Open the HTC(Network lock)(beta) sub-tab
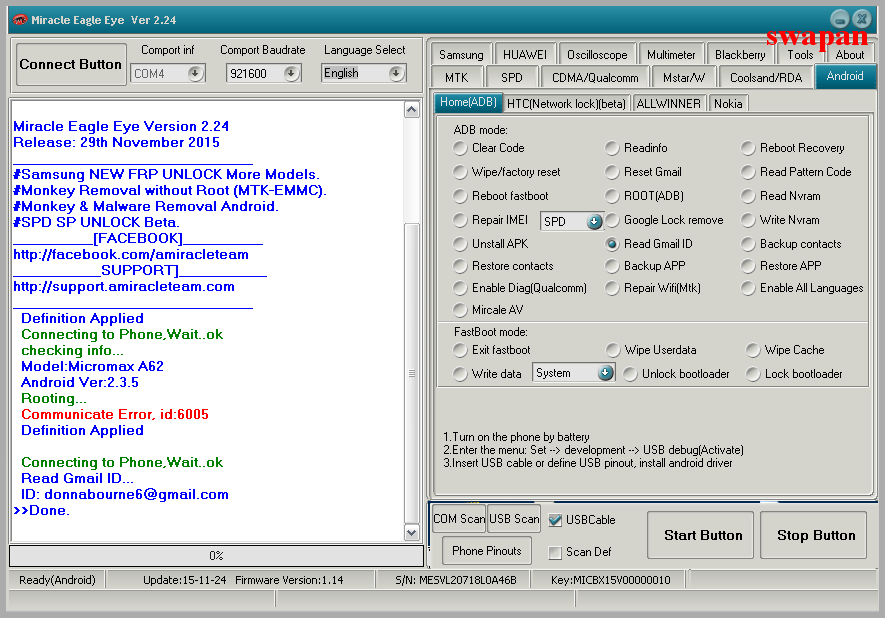 point(566,103)
